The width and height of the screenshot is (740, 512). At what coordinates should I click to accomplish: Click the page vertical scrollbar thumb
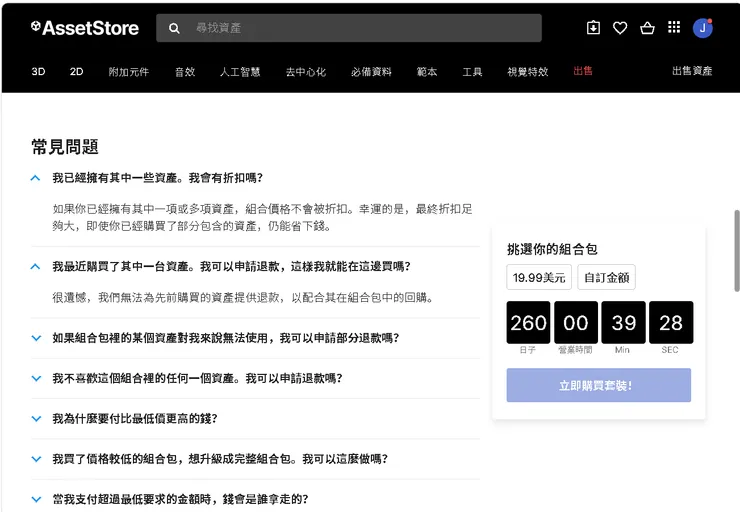tap(736, 251)
